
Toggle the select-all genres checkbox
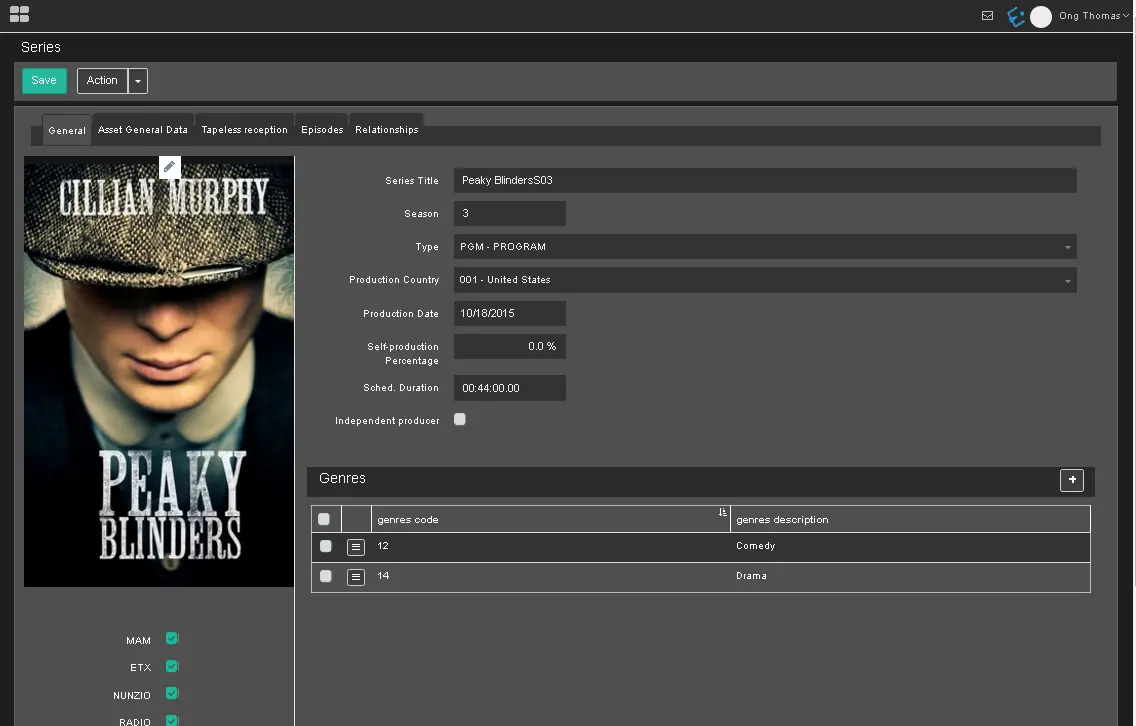coord(324,519)
